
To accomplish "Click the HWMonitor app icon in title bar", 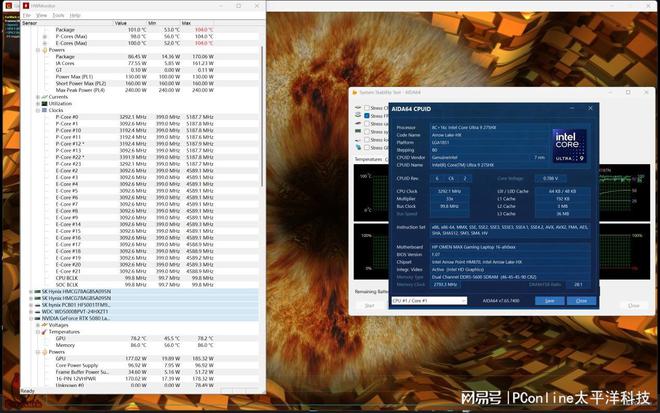I will pos(26,5).
